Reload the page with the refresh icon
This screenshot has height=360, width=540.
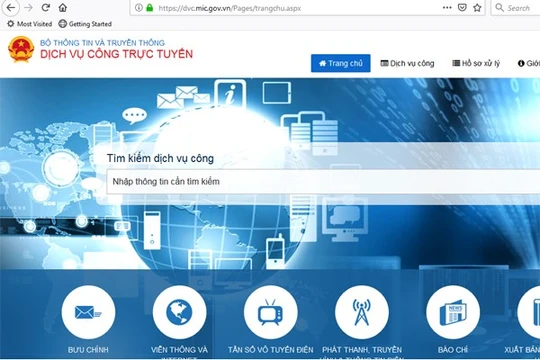(x=46, y=8)
